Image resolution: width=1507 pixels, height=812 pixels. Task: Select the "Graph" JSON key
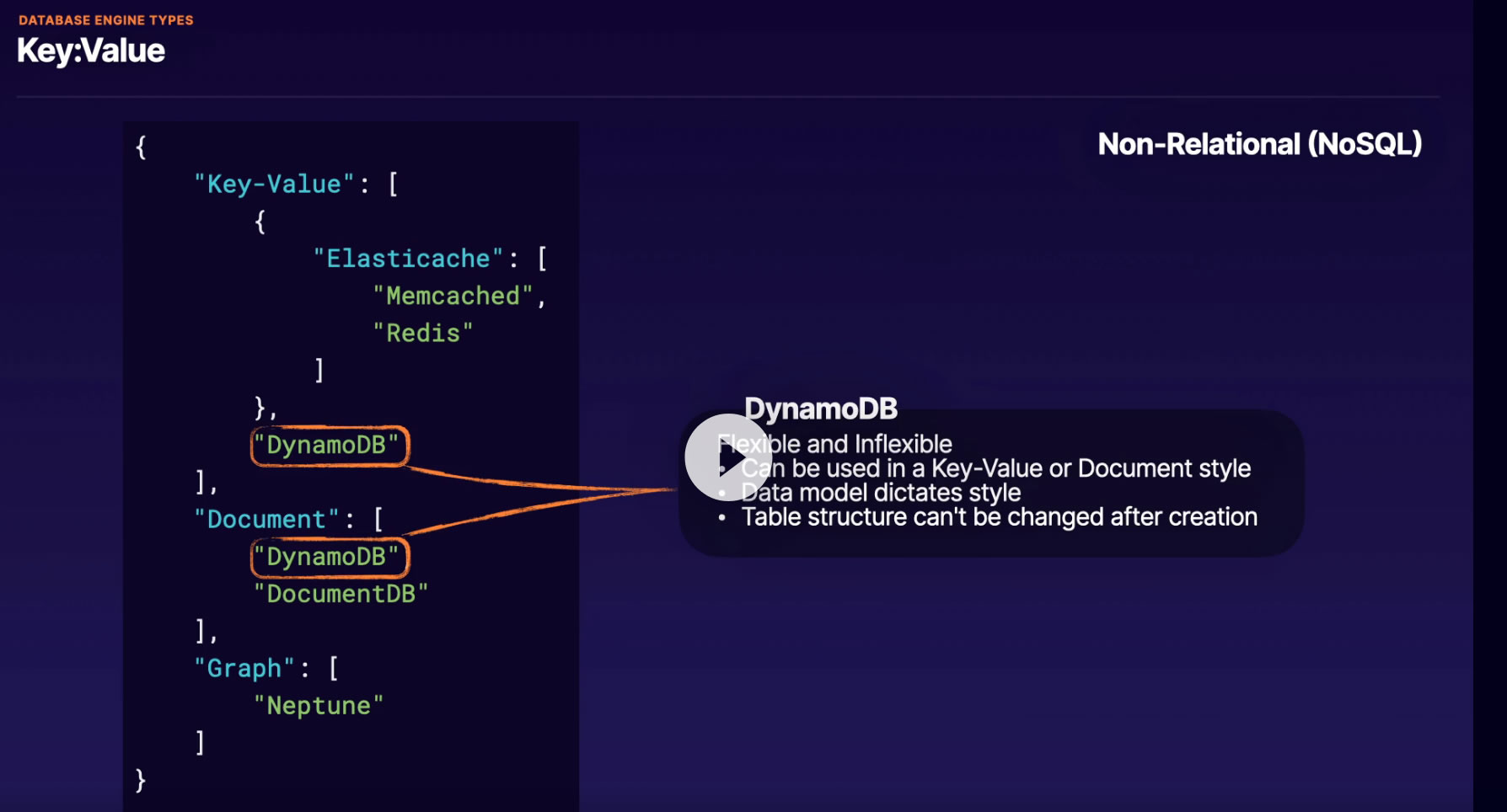point(245,668)
